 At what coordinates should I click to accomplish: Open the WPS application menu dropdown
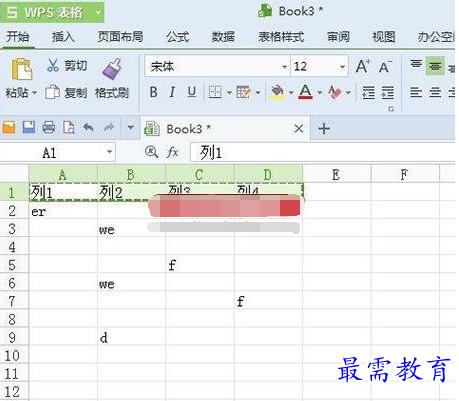click(98, 13)
